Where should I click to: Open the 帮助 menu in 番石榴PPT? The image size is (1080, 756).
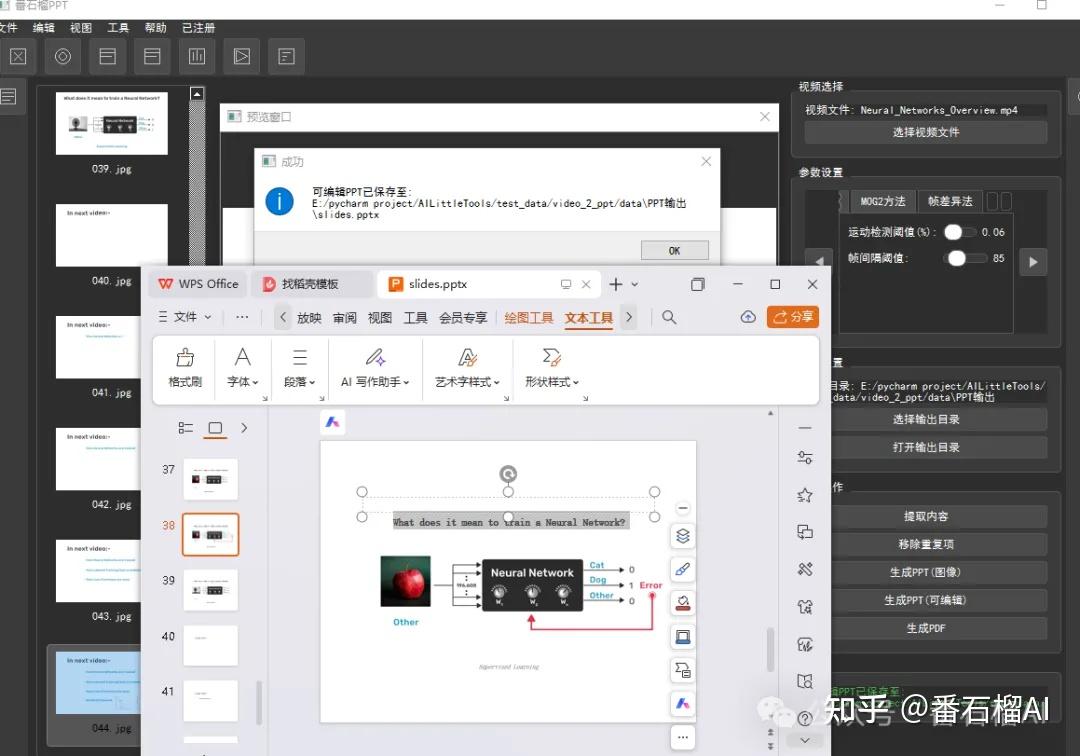pos(156,28)
